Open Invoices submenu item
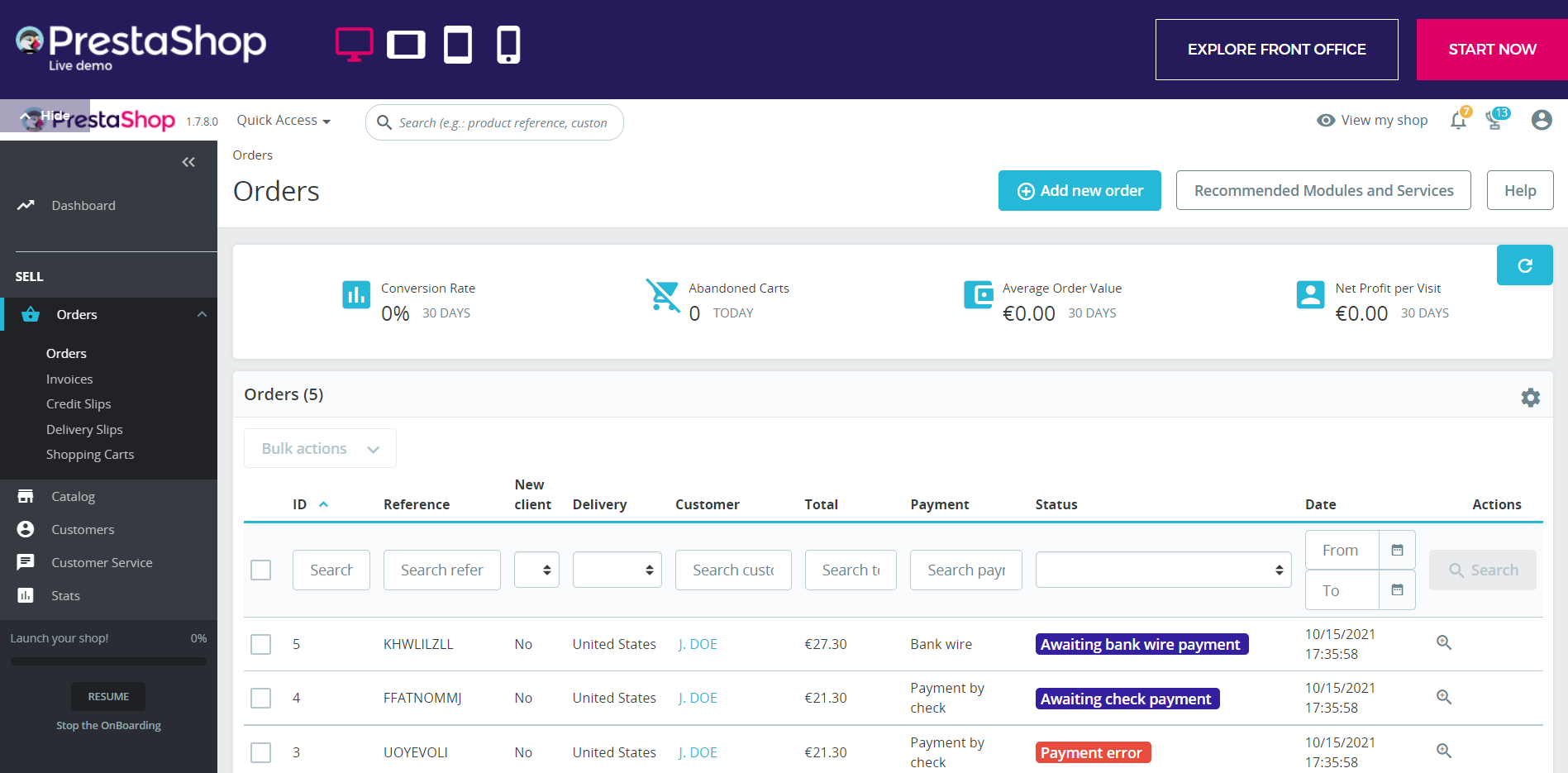 [69, 379]
